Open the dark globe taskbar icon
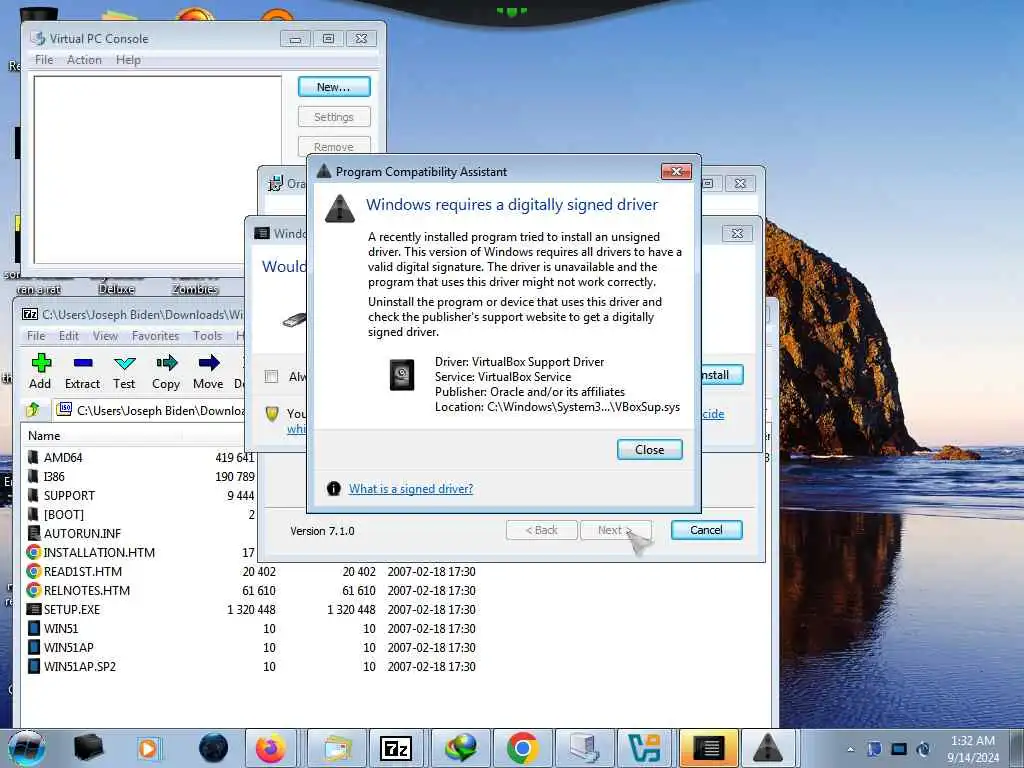This screenshot has height=768, width=1024. pyautogui.click(x=213, y=748)
